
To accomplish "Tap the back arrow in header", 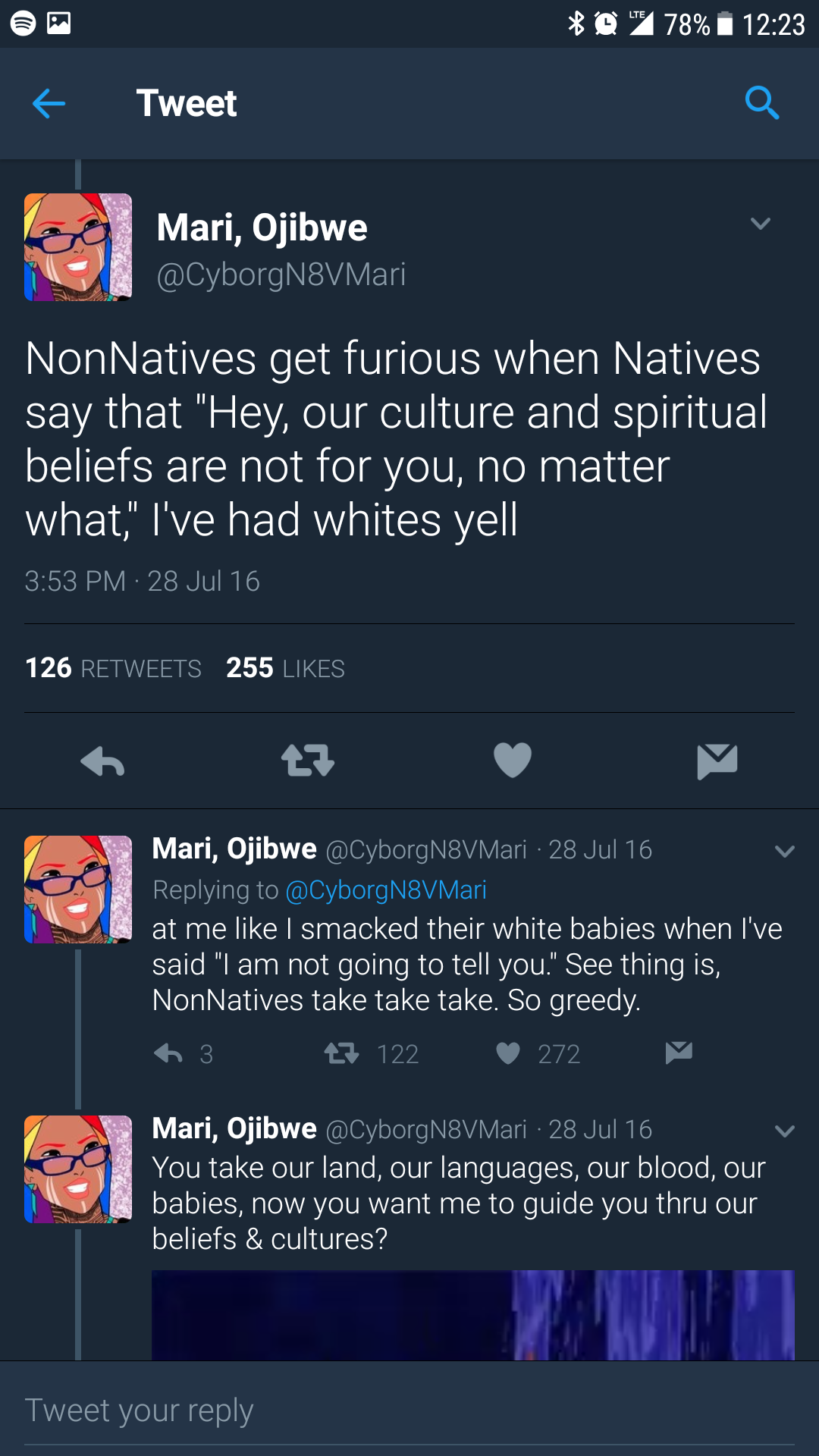I will click(x=49, y=104).
